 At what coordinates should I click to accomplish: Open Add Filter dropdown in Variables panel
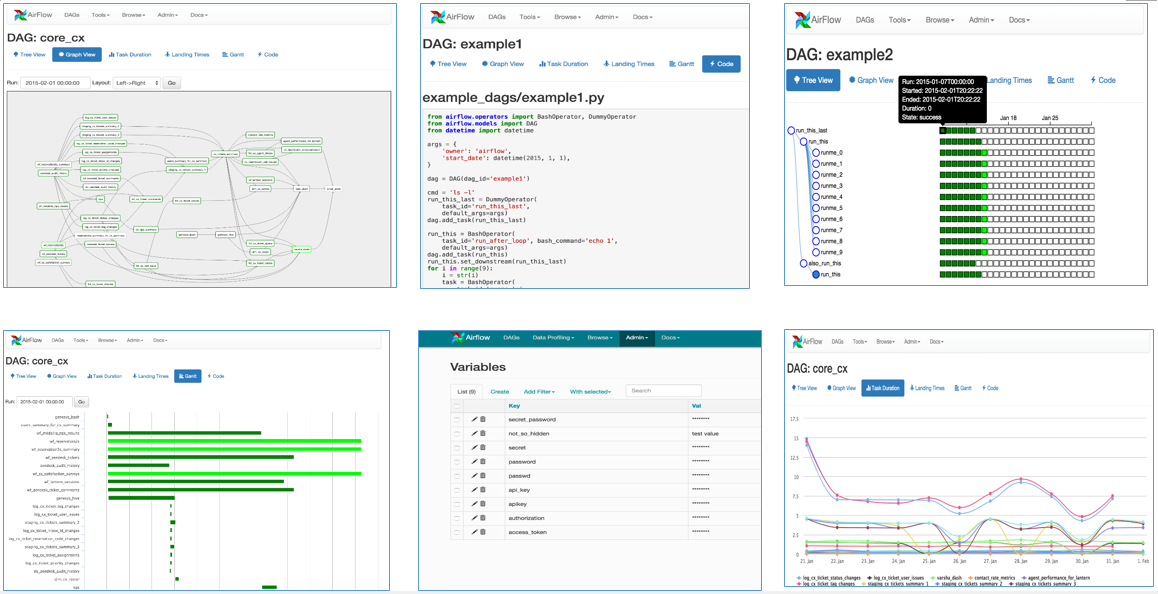pos(538,392)
